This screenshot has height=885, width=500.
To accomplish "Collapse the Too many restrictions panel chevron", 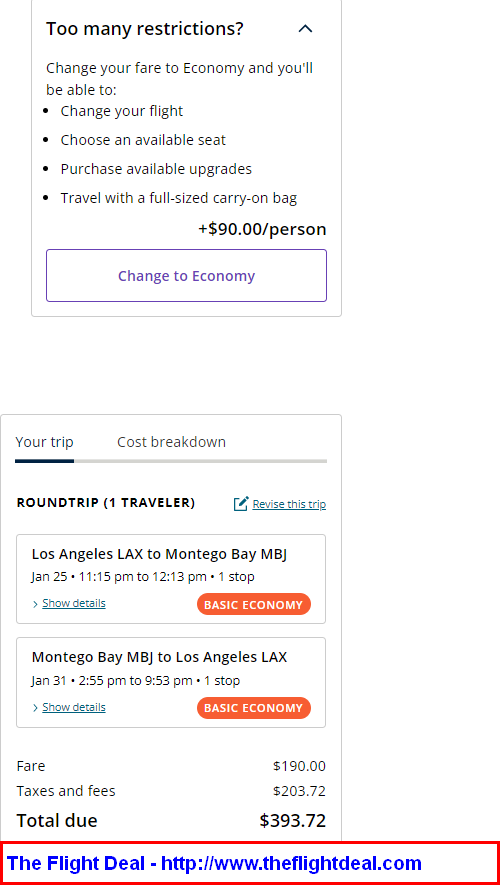I will coord(305,29).
